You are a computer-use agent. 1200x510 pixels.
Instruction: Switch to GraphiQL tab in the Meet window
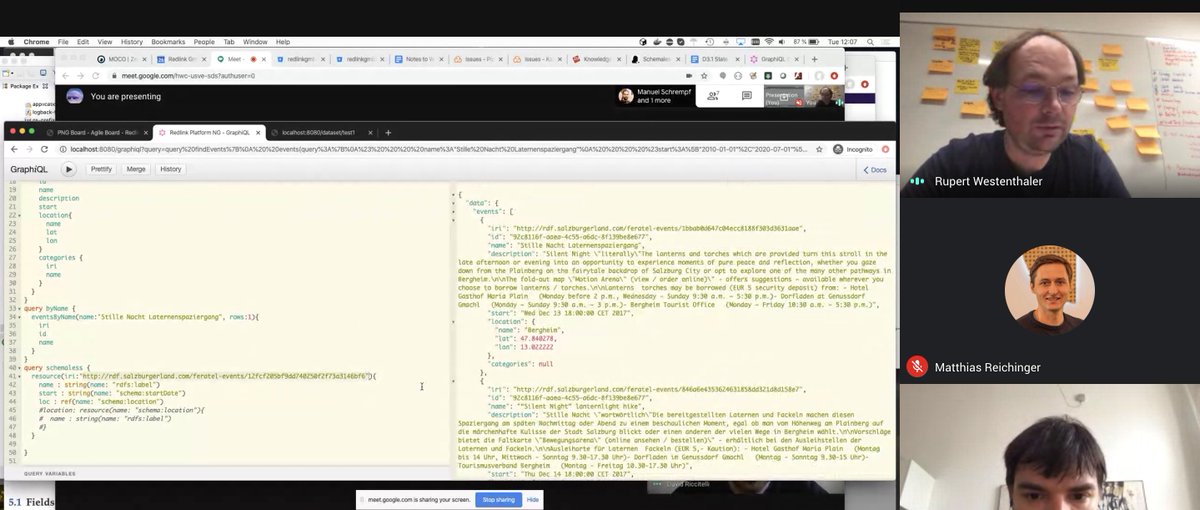[x=775, y=59]
